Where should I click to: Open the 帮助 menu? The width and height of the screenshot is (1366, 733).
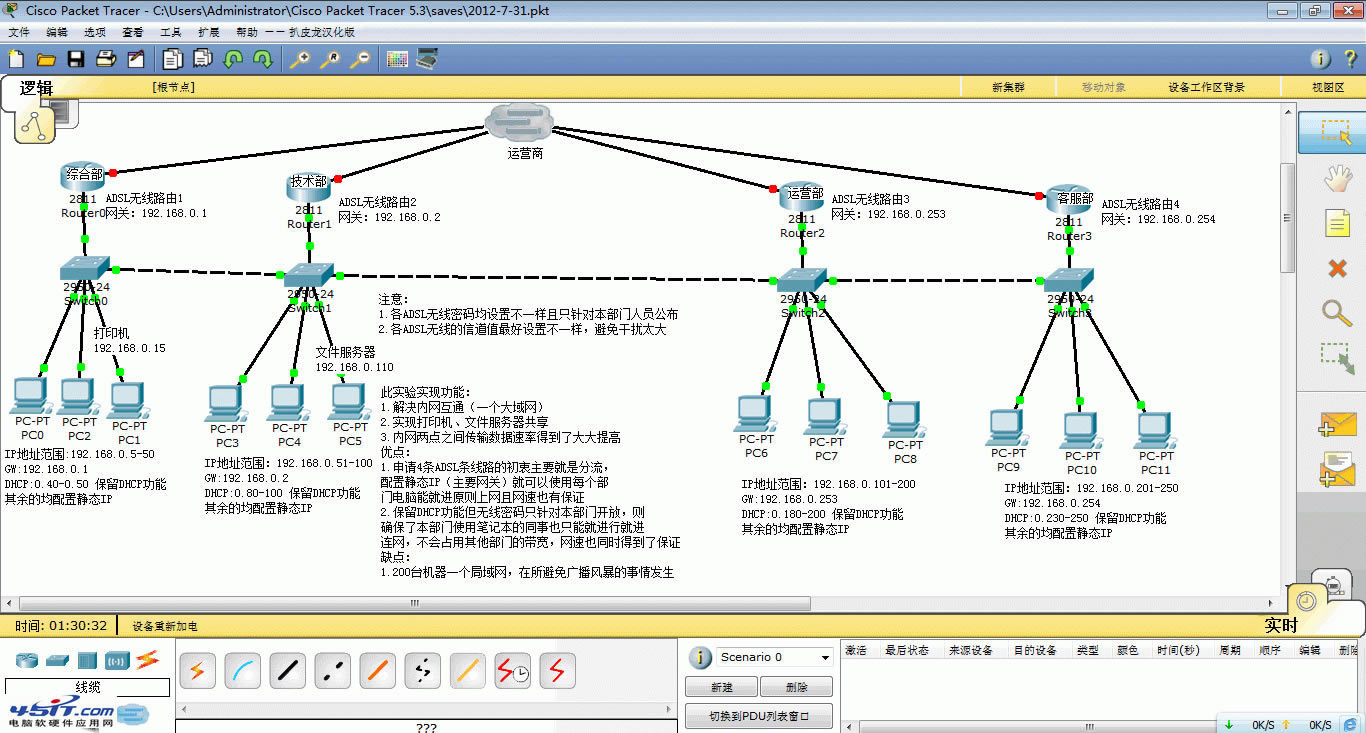click(247, 32)
